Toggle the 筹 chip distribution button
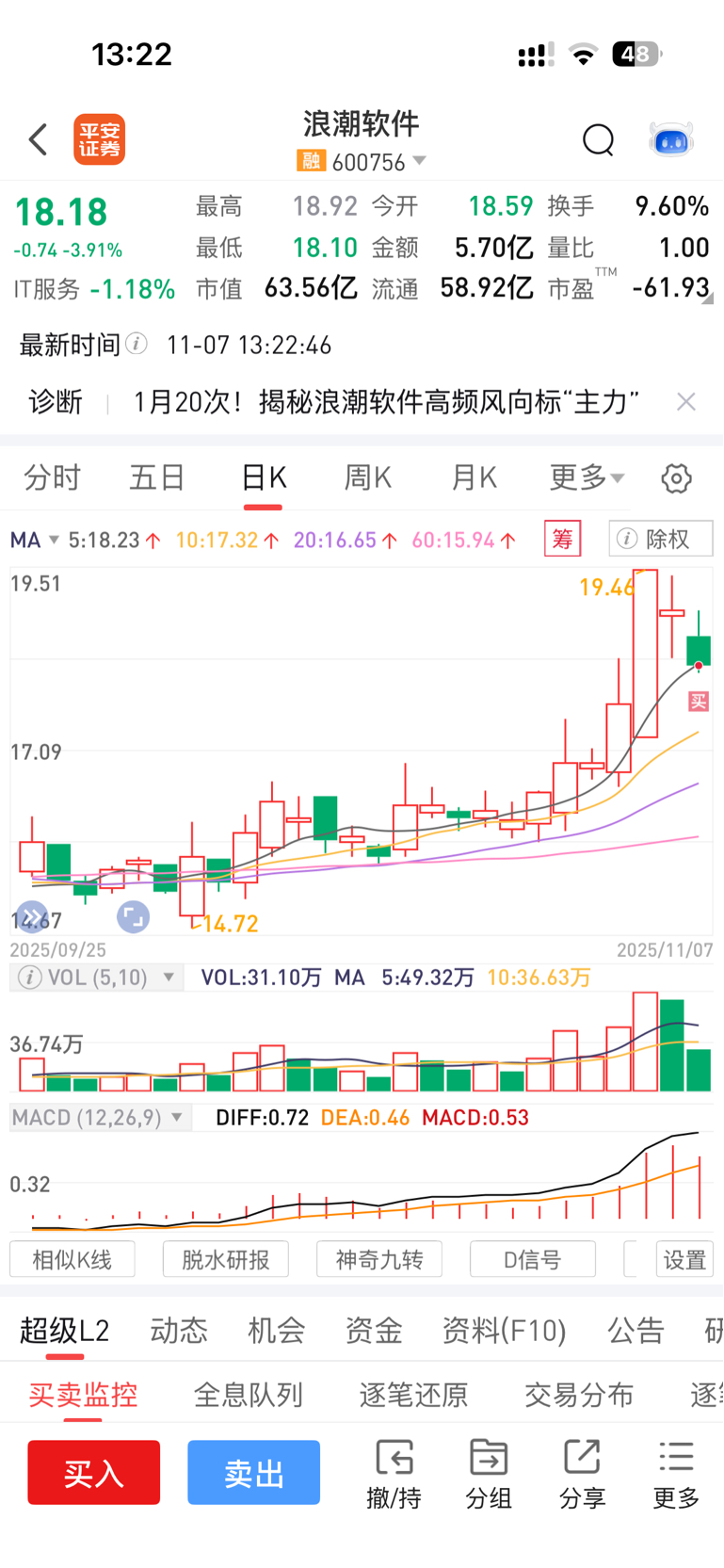 pyautogui.click(x=563, y=539)
